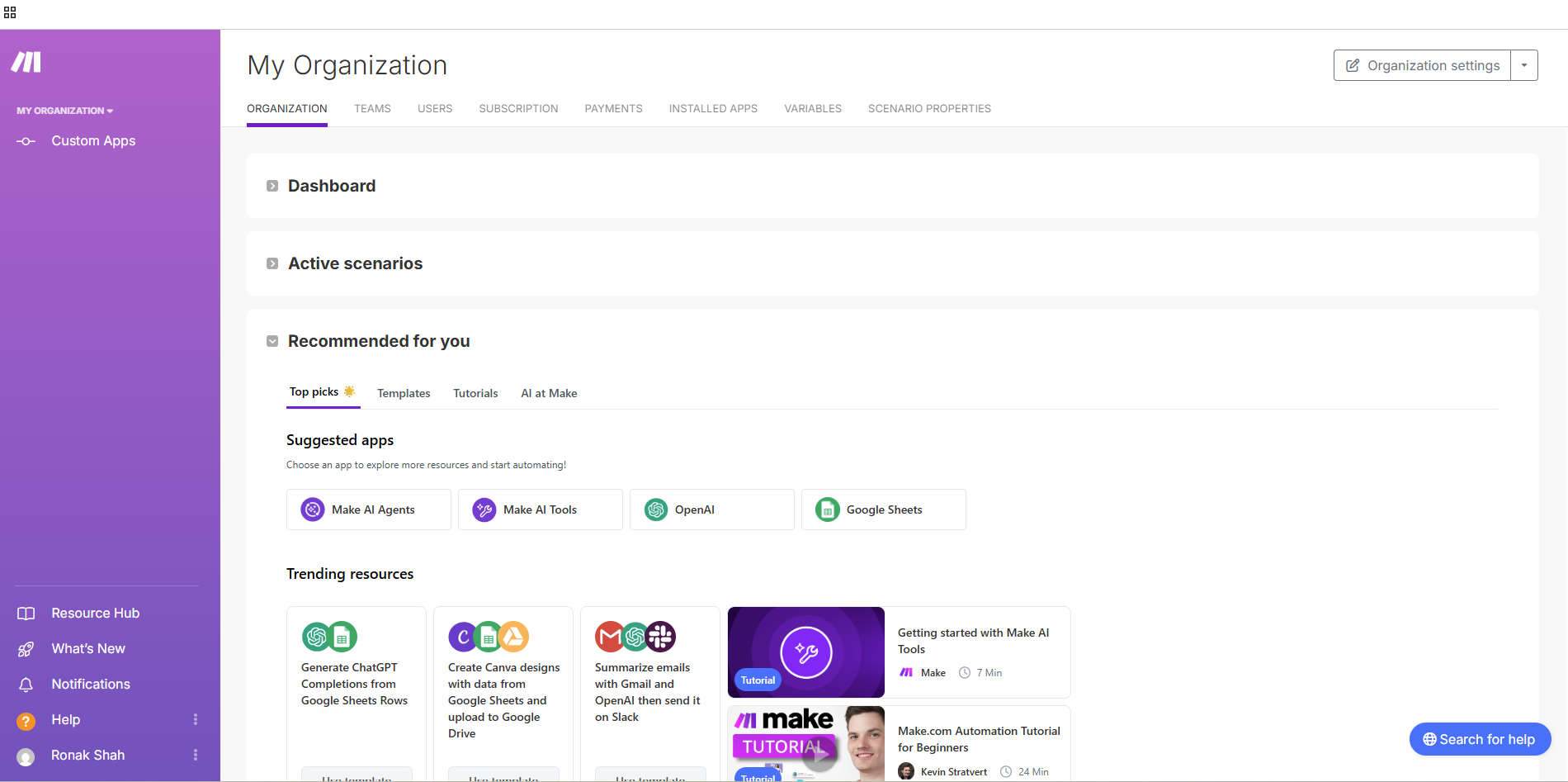Open the Ronak Shah profile link
Screen dimensions: 1568x782
click(x=88, y=756)
